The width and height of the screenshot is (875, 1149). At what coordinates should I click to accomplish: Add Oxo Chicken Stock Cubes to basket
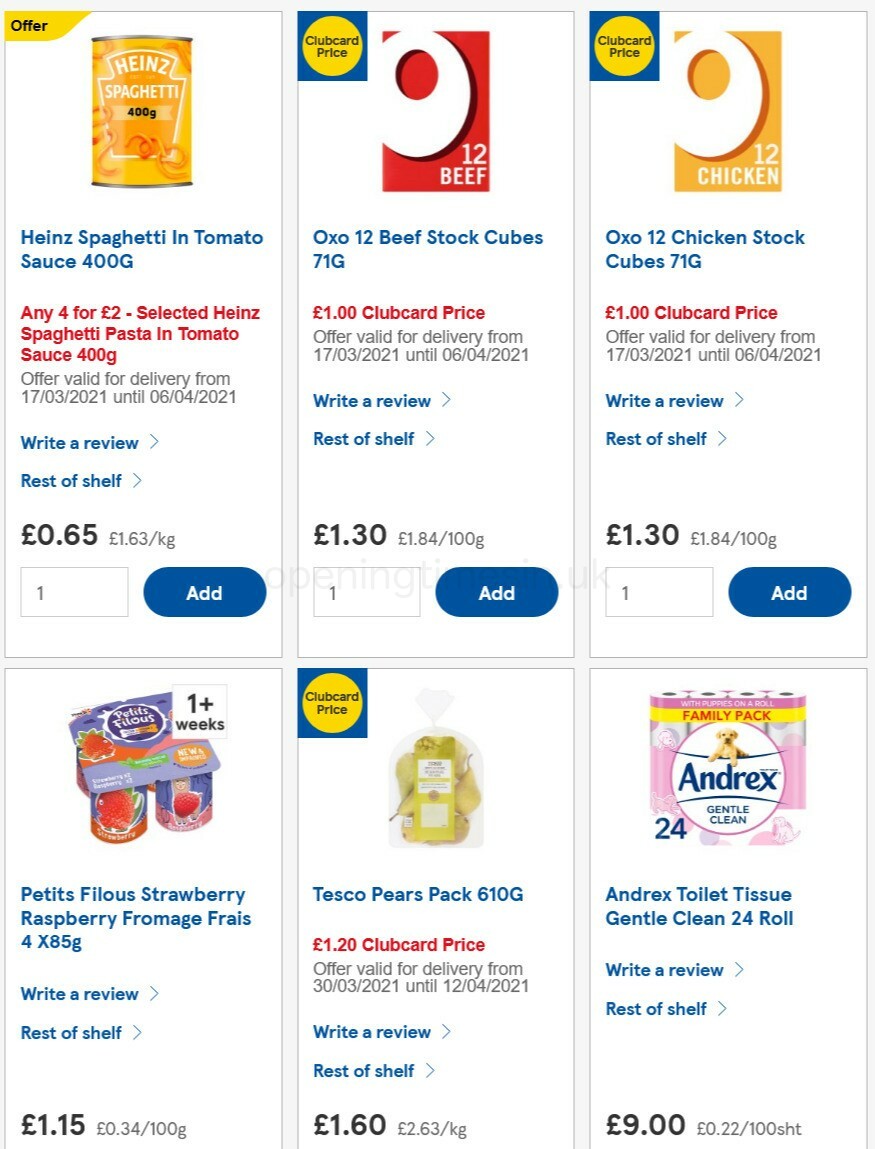[x=789, y=592]
